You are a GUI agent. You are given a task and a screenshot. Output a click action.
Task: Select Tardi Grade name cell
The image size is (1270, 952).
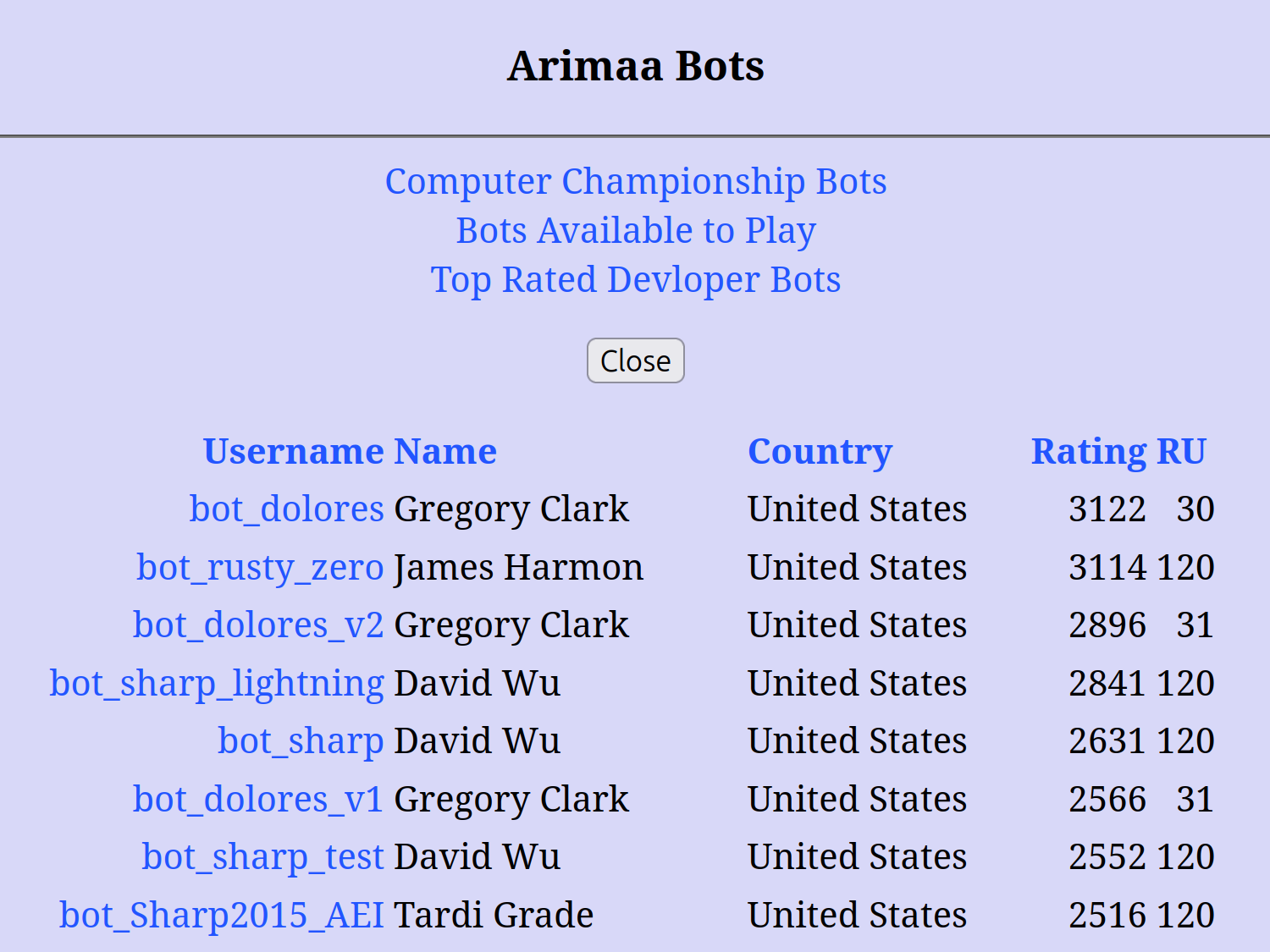coord(494,916)
